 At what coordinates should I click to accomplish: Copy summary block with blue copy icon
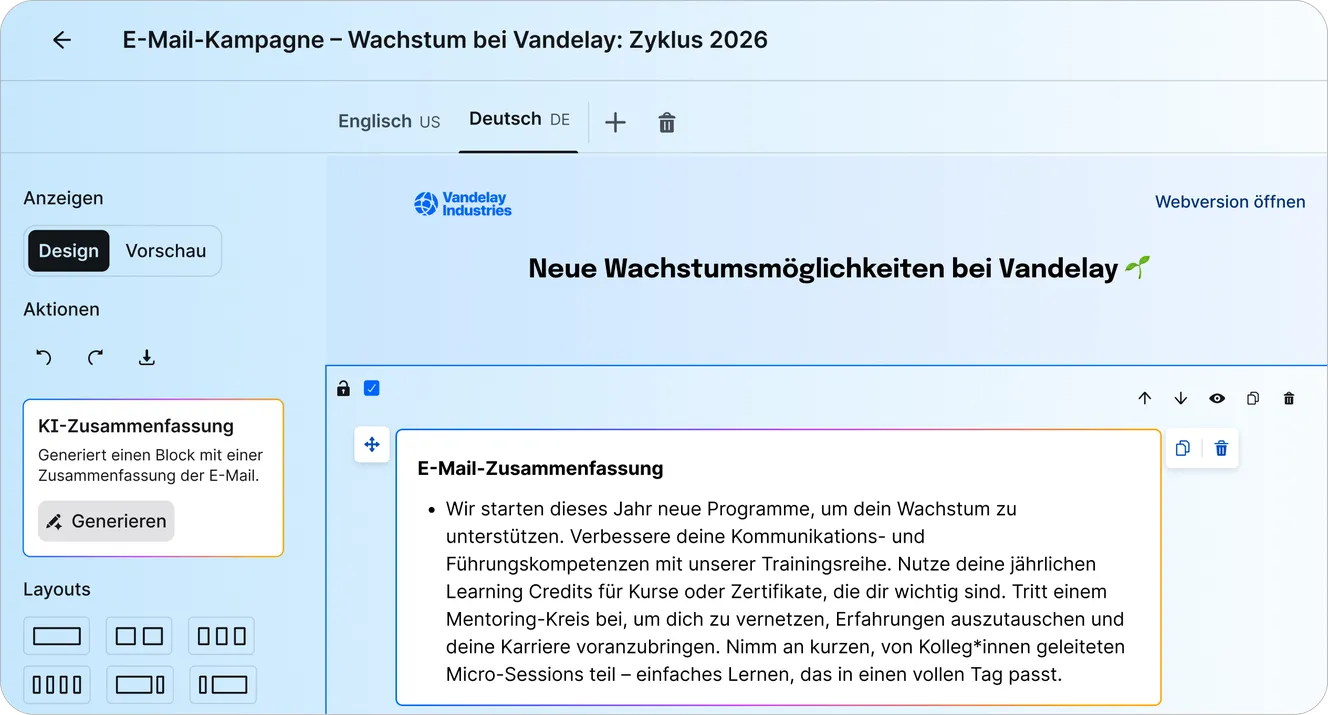1183,448
